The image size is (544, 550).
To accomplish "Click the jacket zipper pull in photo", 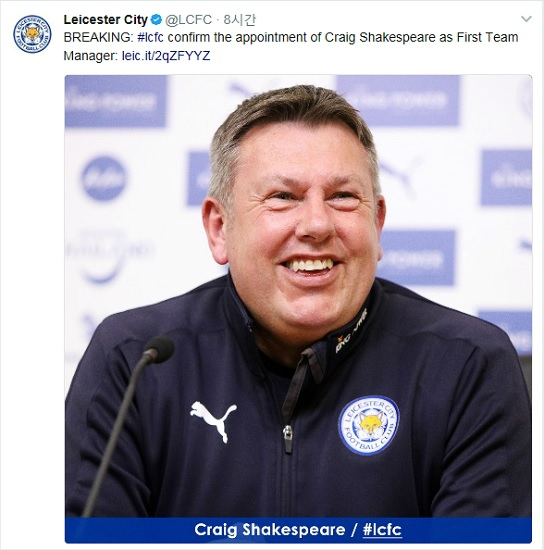I will [288, 438].
